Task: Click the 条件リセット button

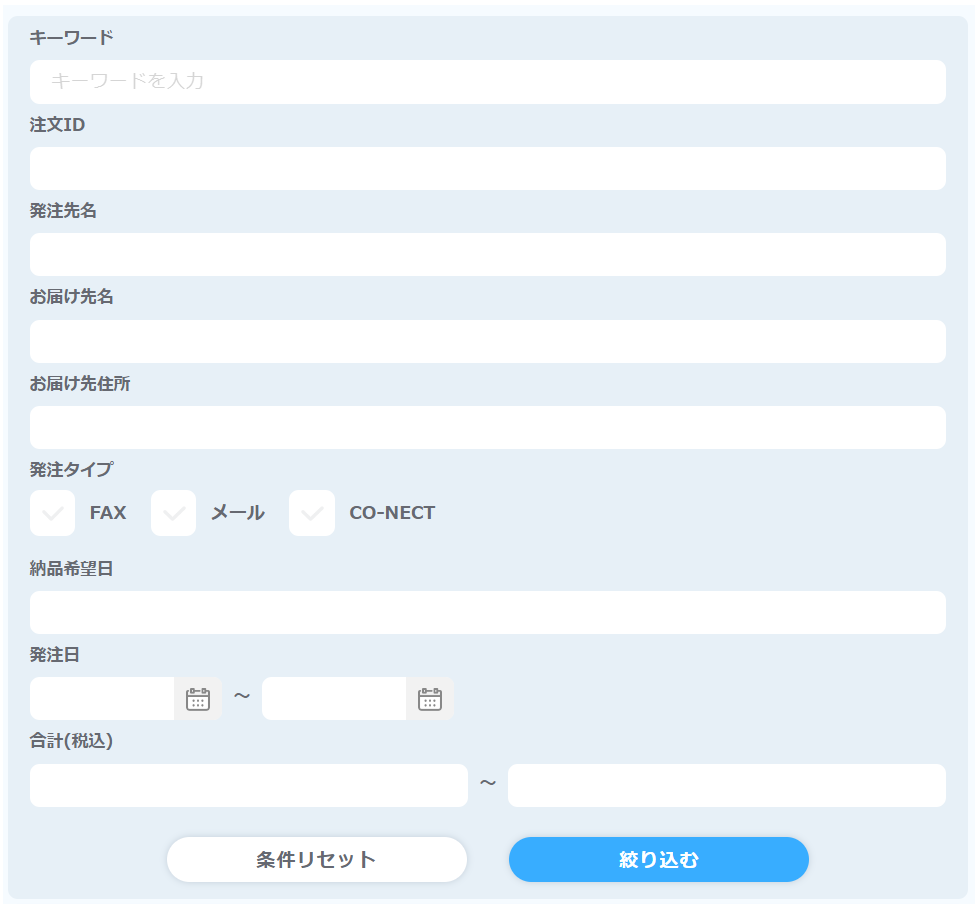Action: coord(317,859)
